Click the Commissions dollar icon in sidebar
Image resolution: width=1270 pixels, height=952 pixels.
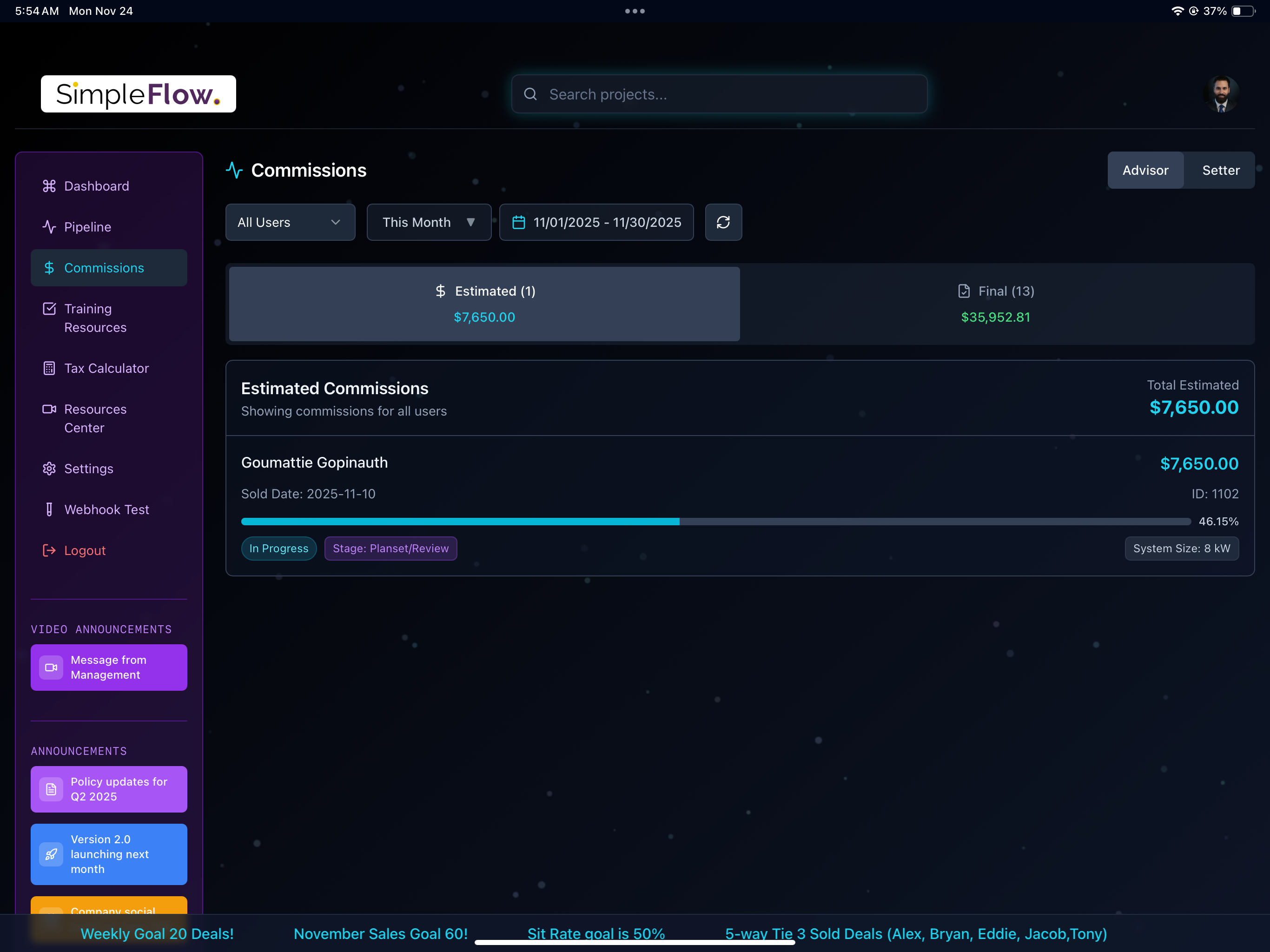(49, 268)
